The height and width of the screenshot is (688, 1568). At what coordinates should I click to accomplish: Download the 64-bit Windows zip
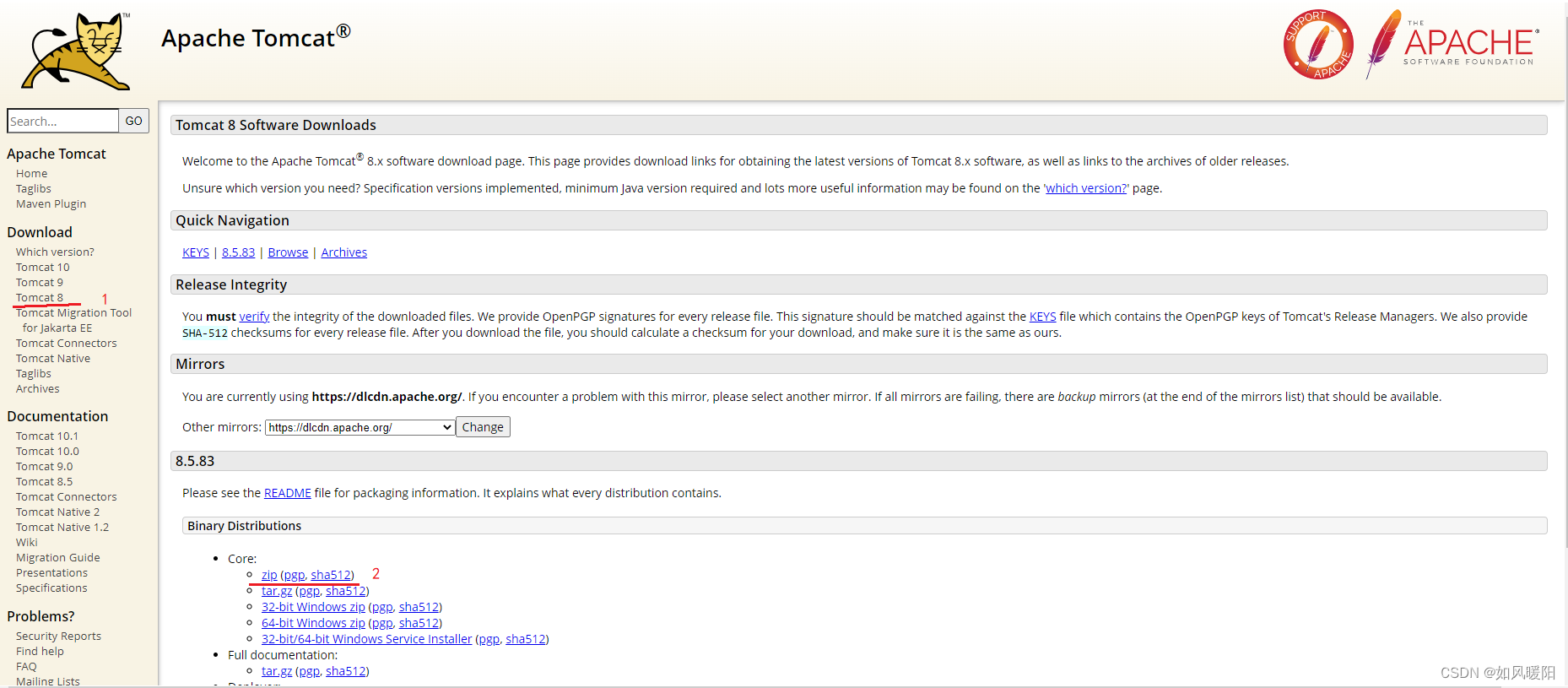[313, 623]
